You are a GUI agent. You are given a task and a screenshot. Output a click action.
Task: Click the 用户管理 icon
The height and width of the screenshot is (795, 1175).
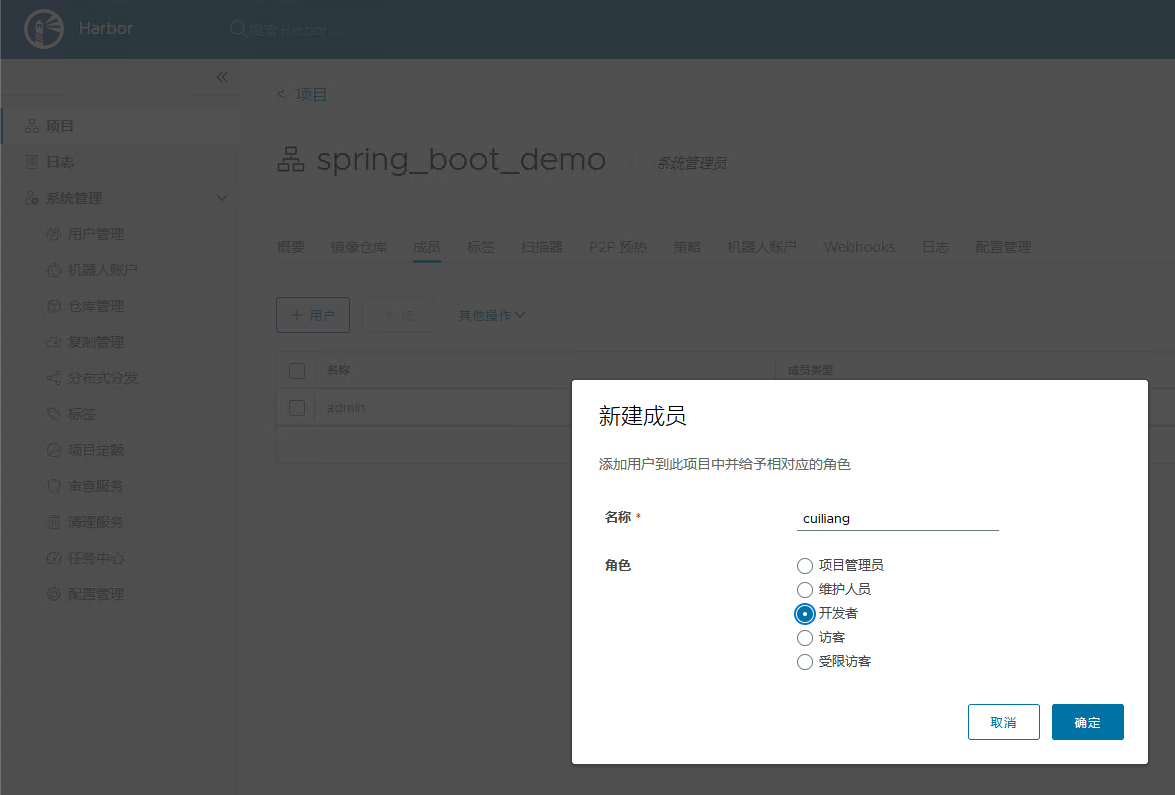pyautogui.click(x=54, y=234)
